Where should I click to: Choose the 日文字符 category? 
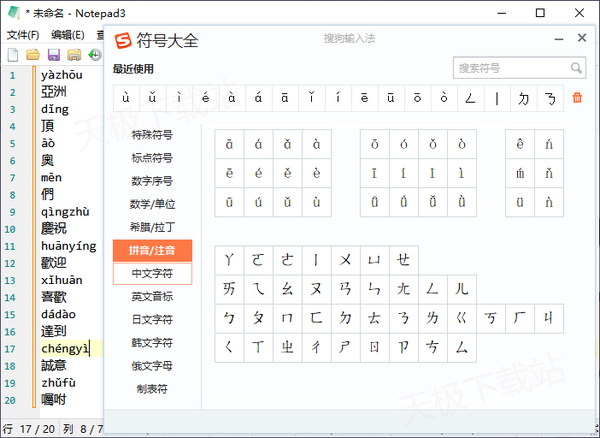coord(152,320)
